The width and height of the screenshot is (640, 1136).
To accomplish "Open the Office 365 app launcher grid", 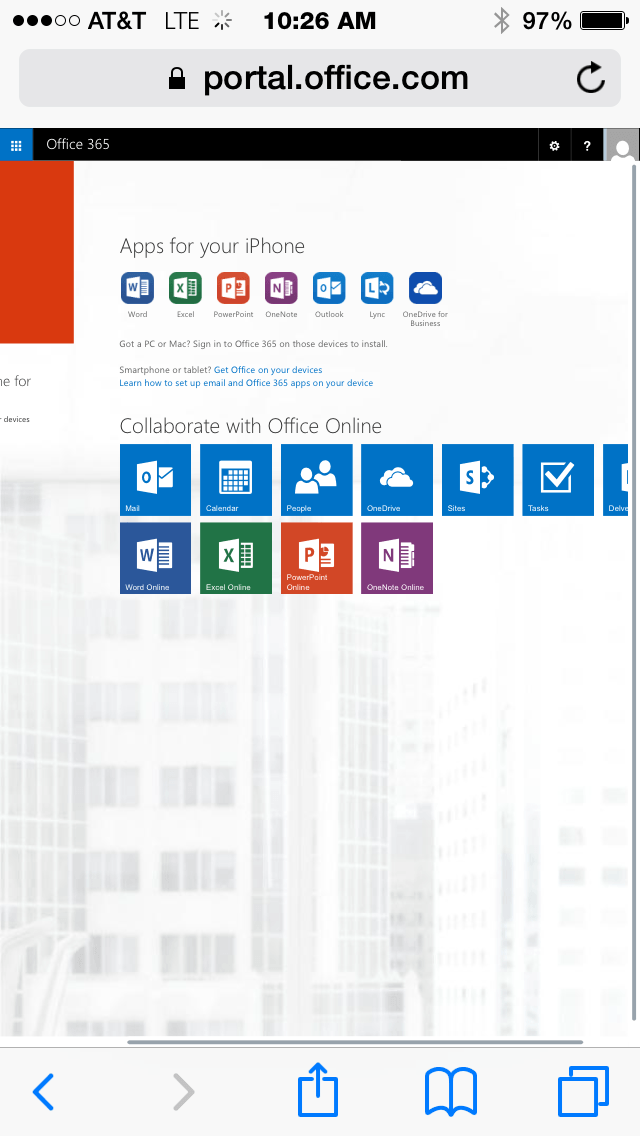I will (16, 145).
